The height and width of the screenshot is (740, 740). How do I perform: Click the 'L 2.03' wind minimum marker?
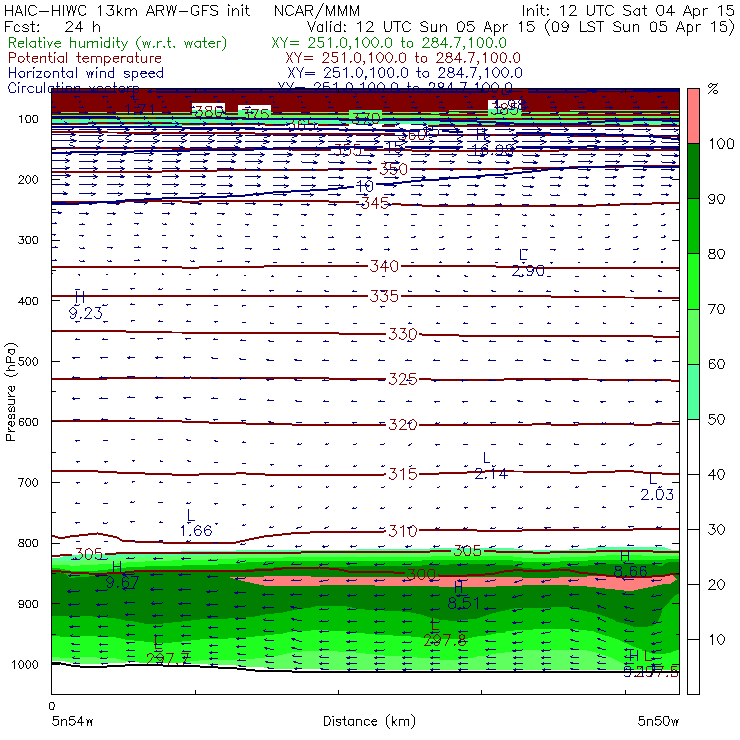(x=656, y=487)
